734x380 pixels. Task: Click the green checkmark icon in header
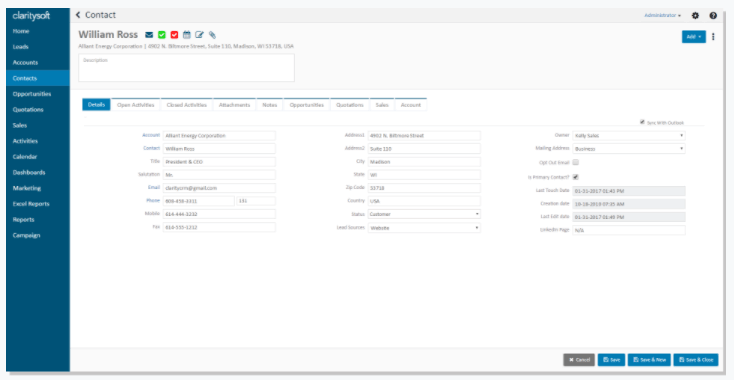click(162, 35)
